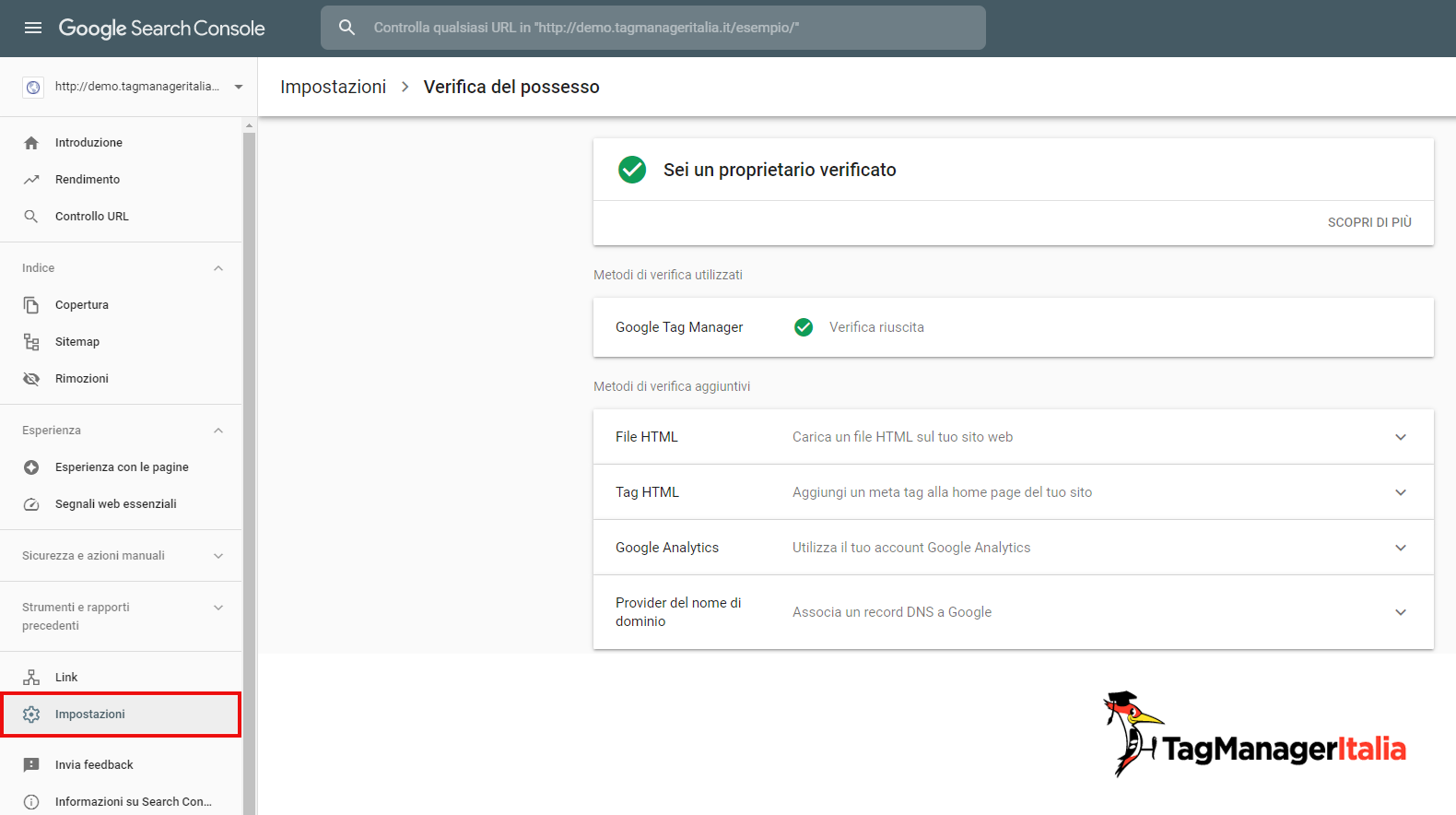Screen dimensions: 1456x815
Task: Expand the Google Analytics verification method
Action: (x=1401, y=548)
